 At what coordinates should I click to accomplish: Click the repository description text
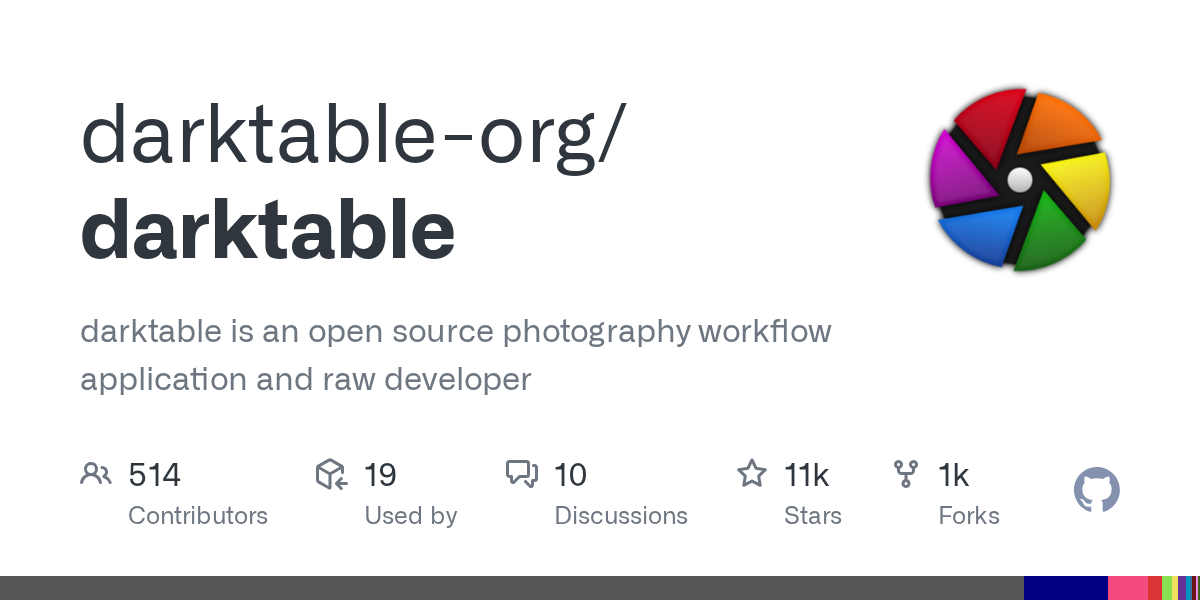pyautogui.click(x=455, y=355)
